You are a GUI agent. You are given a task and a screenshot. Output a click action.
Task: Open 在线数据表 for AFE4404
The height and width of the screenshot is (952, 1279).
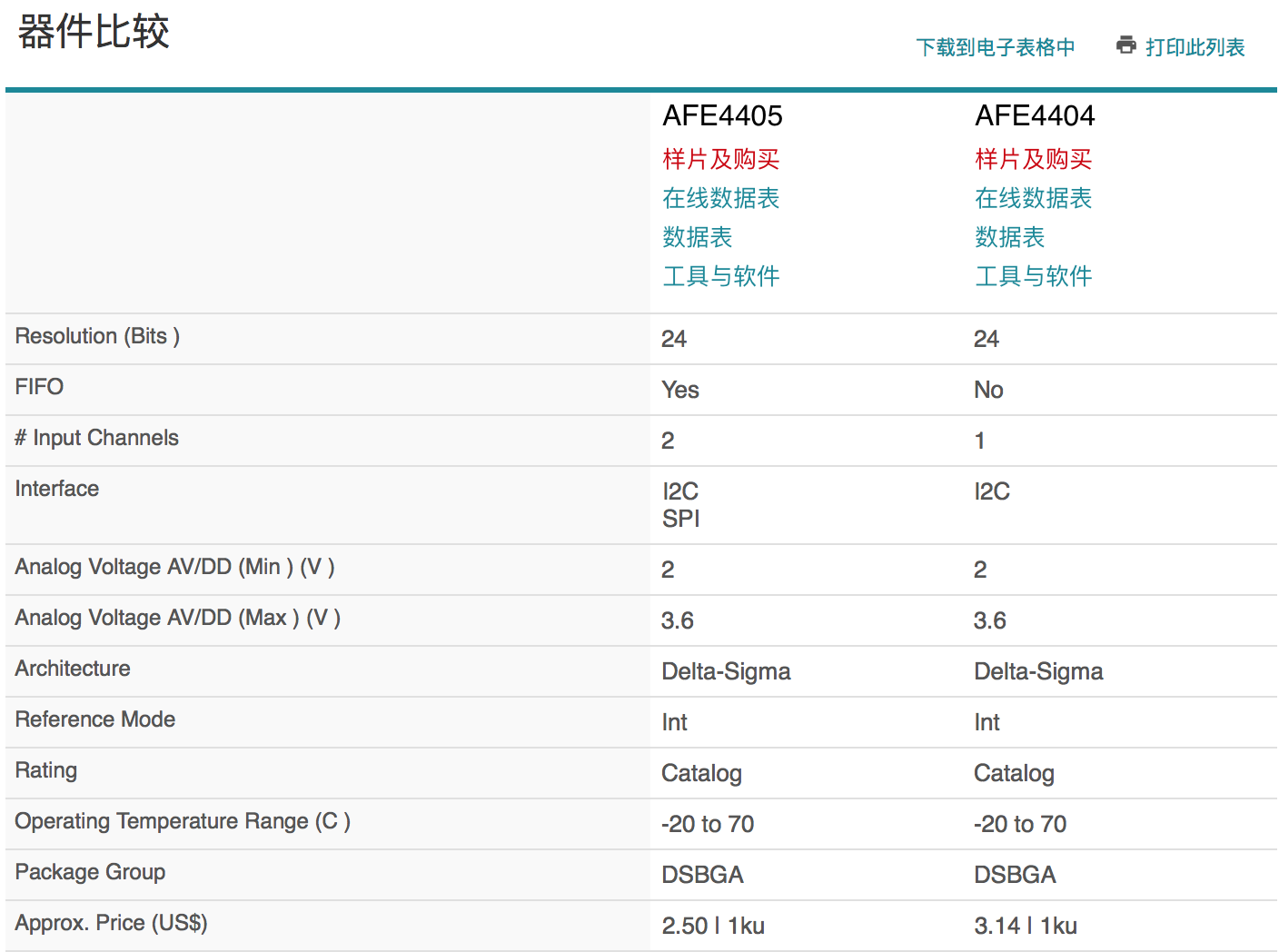pos(1033,198)
